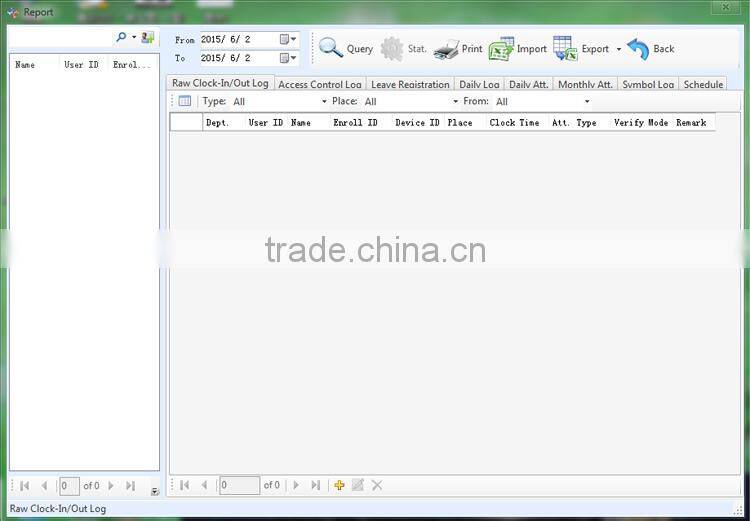Click the search magnifier in left panel
750x521 pixels.
coord(122,37)
